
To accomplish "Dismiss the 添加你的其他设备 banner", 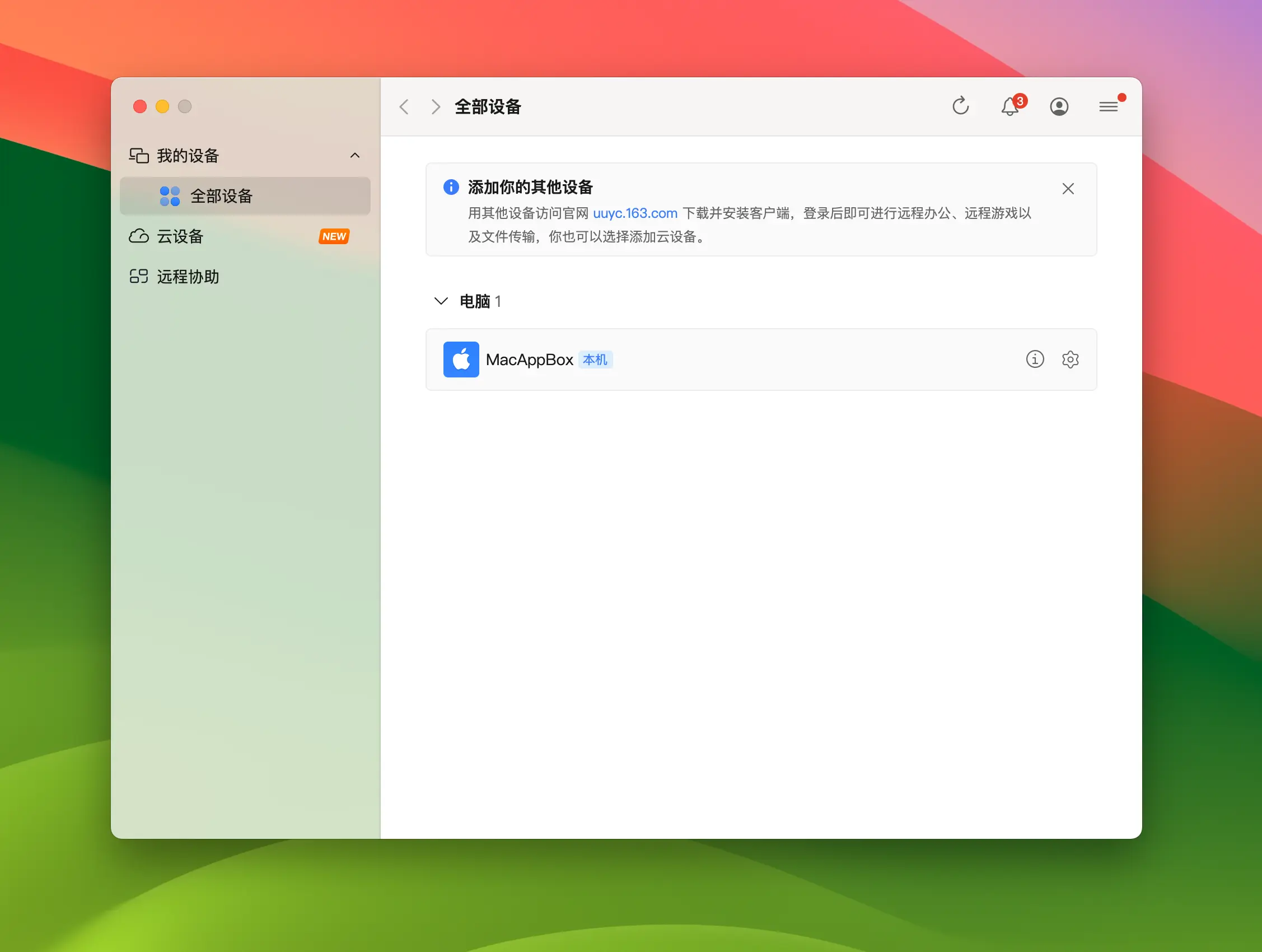I will click(x=1068, y=188).
